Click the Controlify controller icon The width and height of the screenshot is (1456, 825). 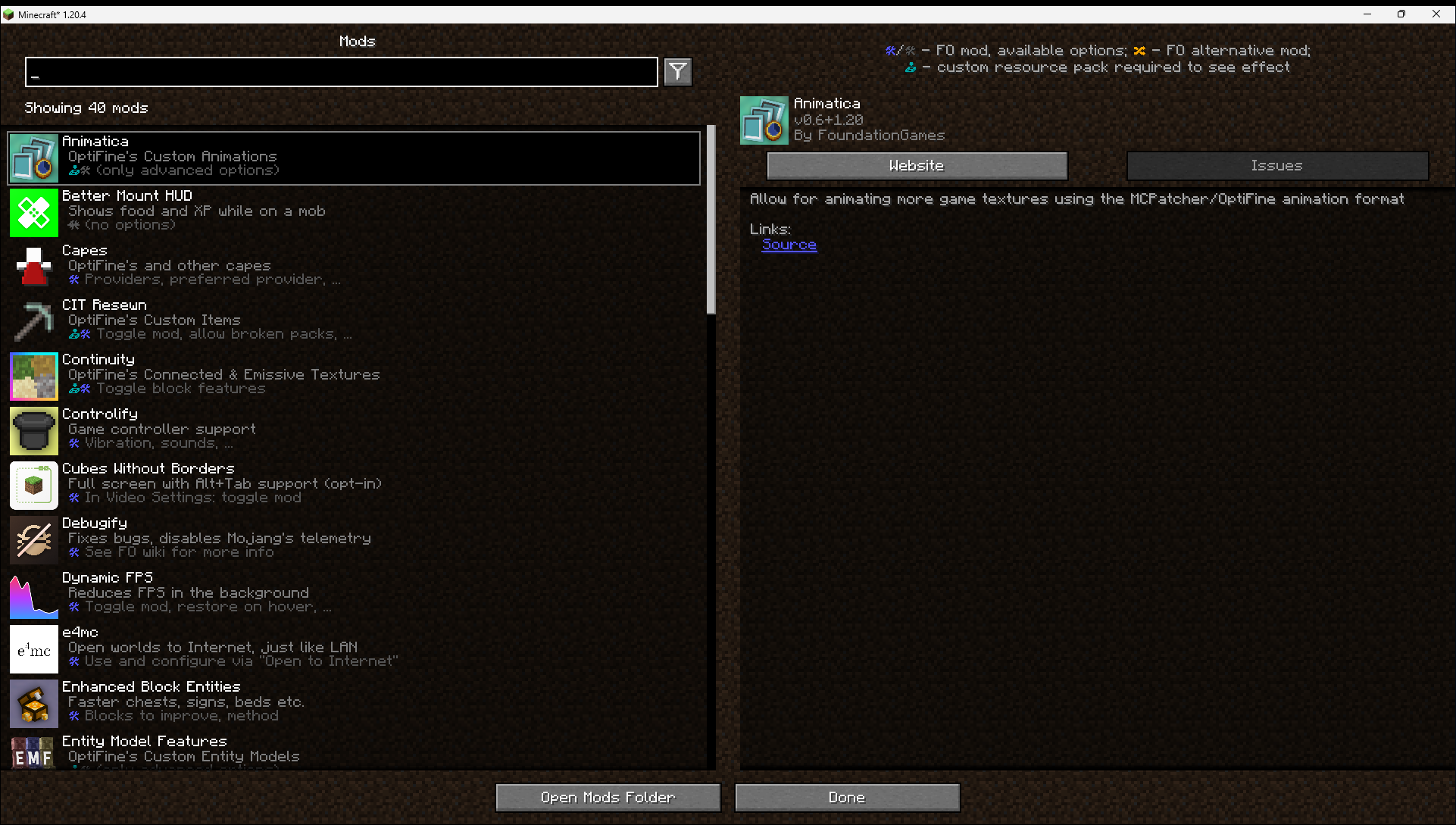(x=34, y=431)
